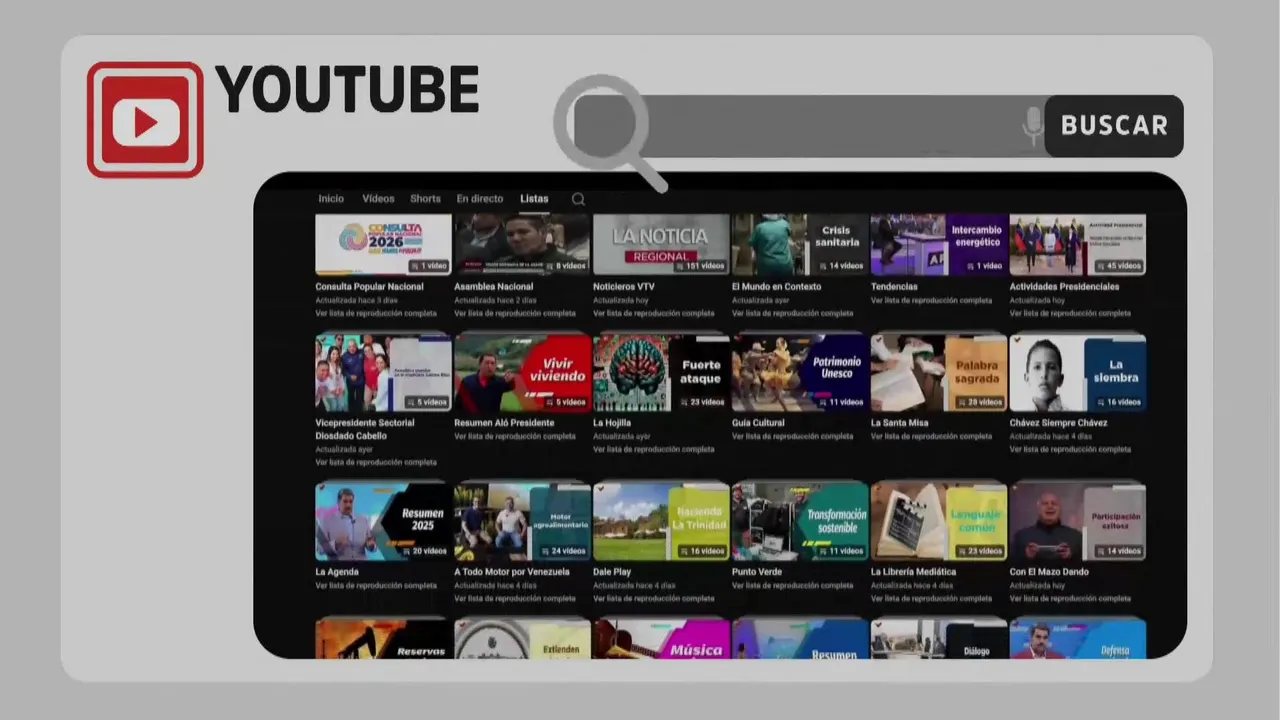The image size is (1280, 720).
Task: Click the small channel search magnifier icon
Action: point(578,199)
